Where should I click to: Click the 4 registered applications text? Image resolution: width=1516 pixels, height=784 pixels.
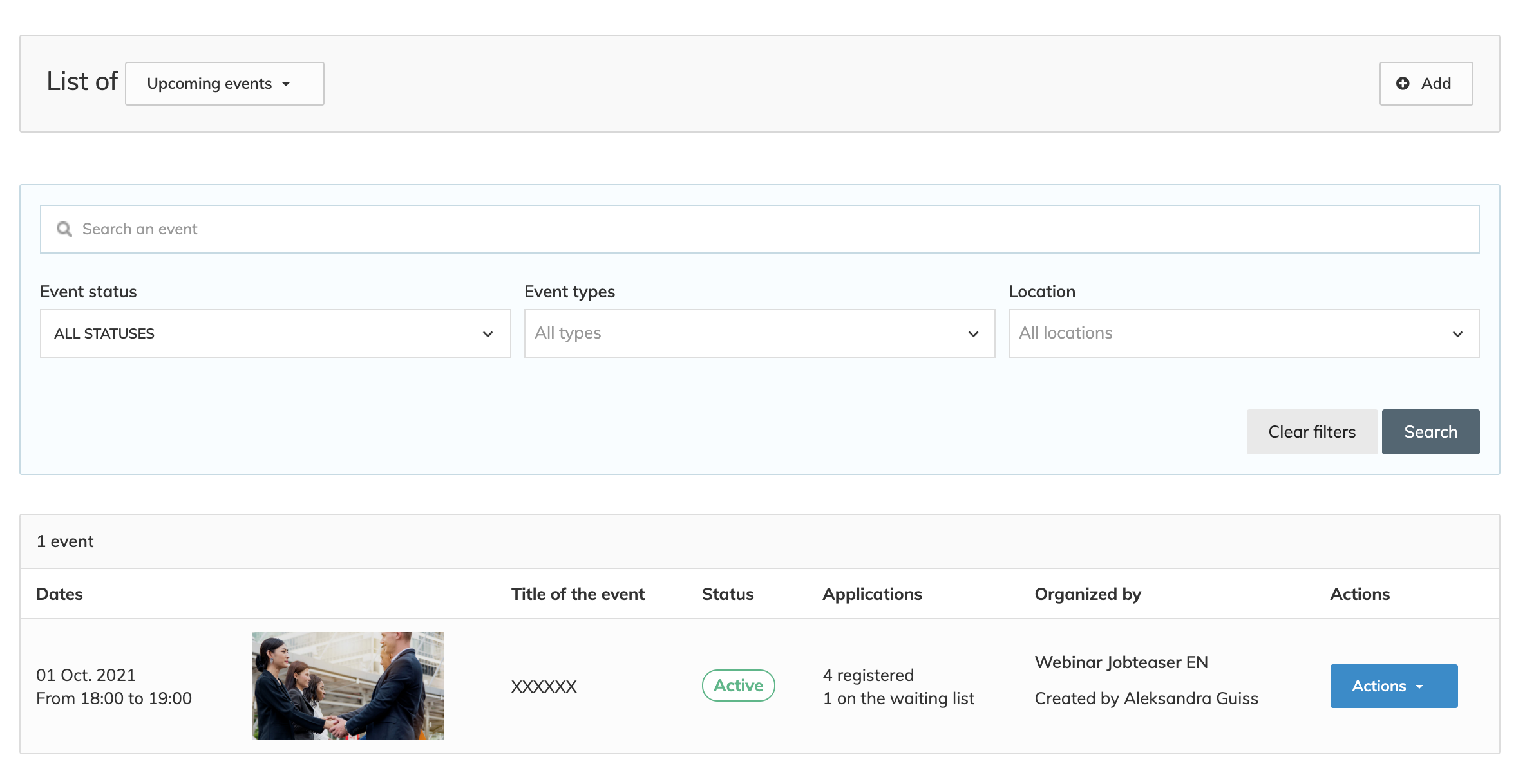(867, 675)
